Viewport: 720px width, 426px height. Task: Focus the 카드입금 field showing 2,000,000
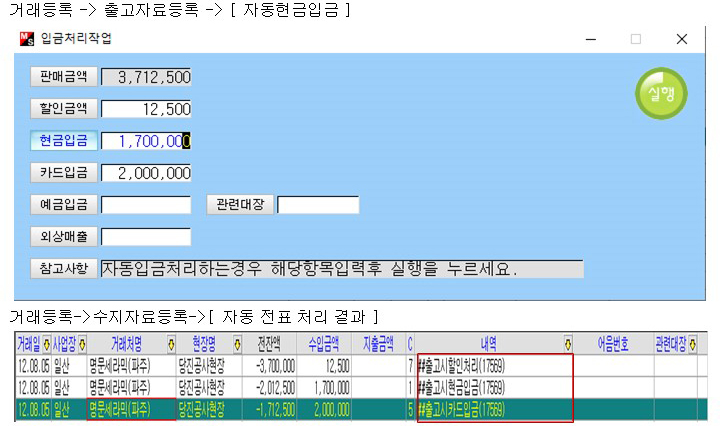(146, 173)
